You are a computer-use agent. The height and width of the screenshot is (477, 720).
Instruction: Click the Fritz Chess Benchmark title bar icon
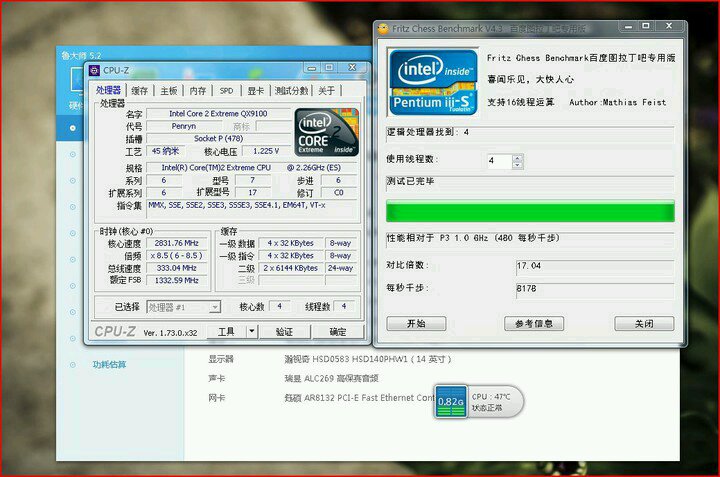383,29
